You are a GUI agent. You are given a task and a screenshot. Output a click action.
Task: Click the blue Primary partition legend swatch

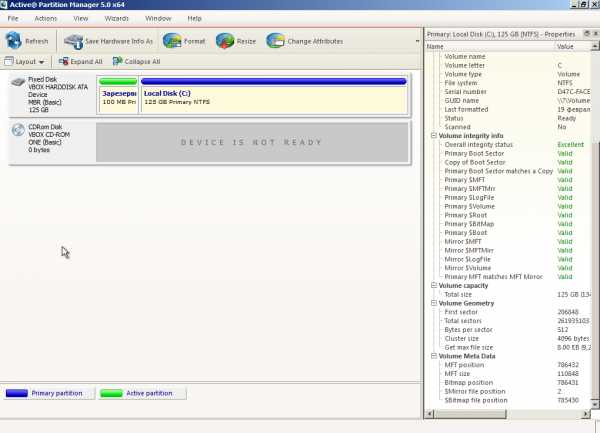(17, 393)
